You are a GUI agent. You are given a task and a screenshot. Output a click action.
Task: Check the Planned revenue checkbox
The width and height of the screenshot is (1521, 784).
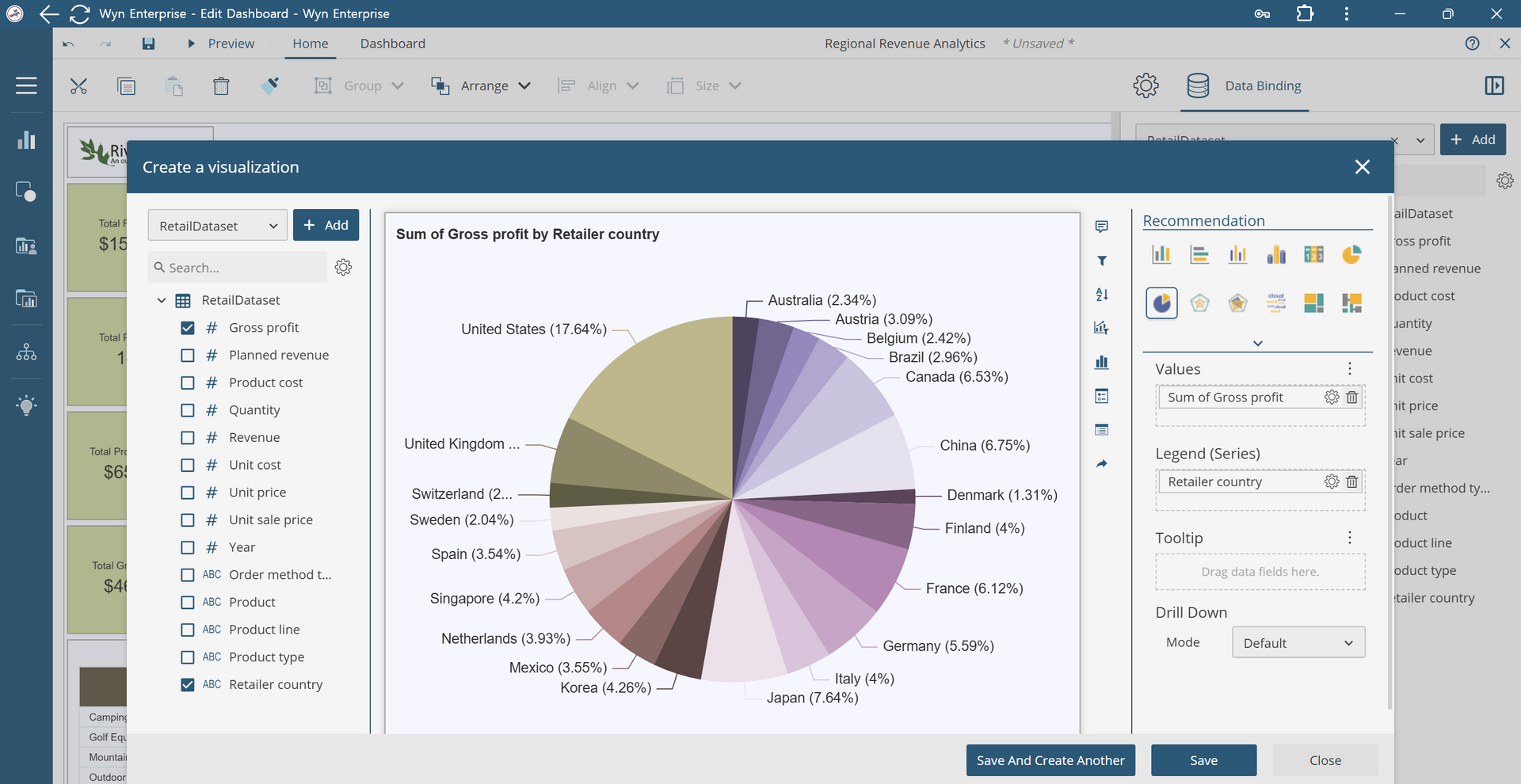click(x=188, y=356)
